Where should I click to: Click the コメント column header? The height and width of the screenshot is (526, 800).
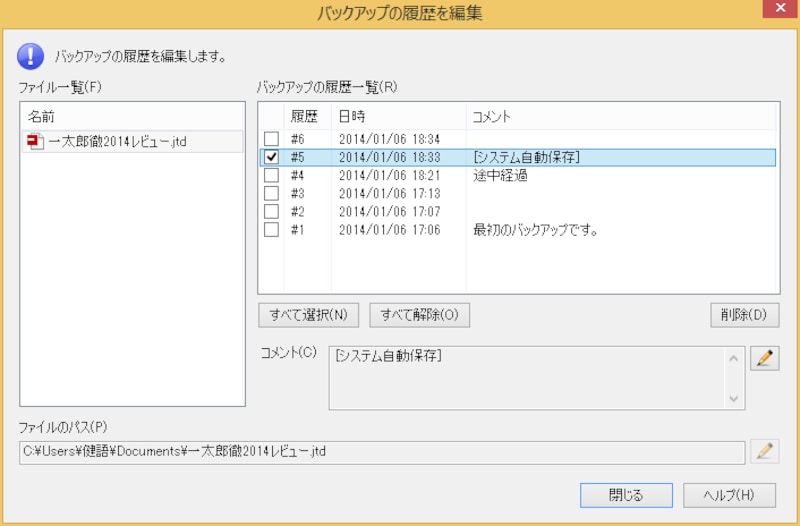(x=620, y=116)
